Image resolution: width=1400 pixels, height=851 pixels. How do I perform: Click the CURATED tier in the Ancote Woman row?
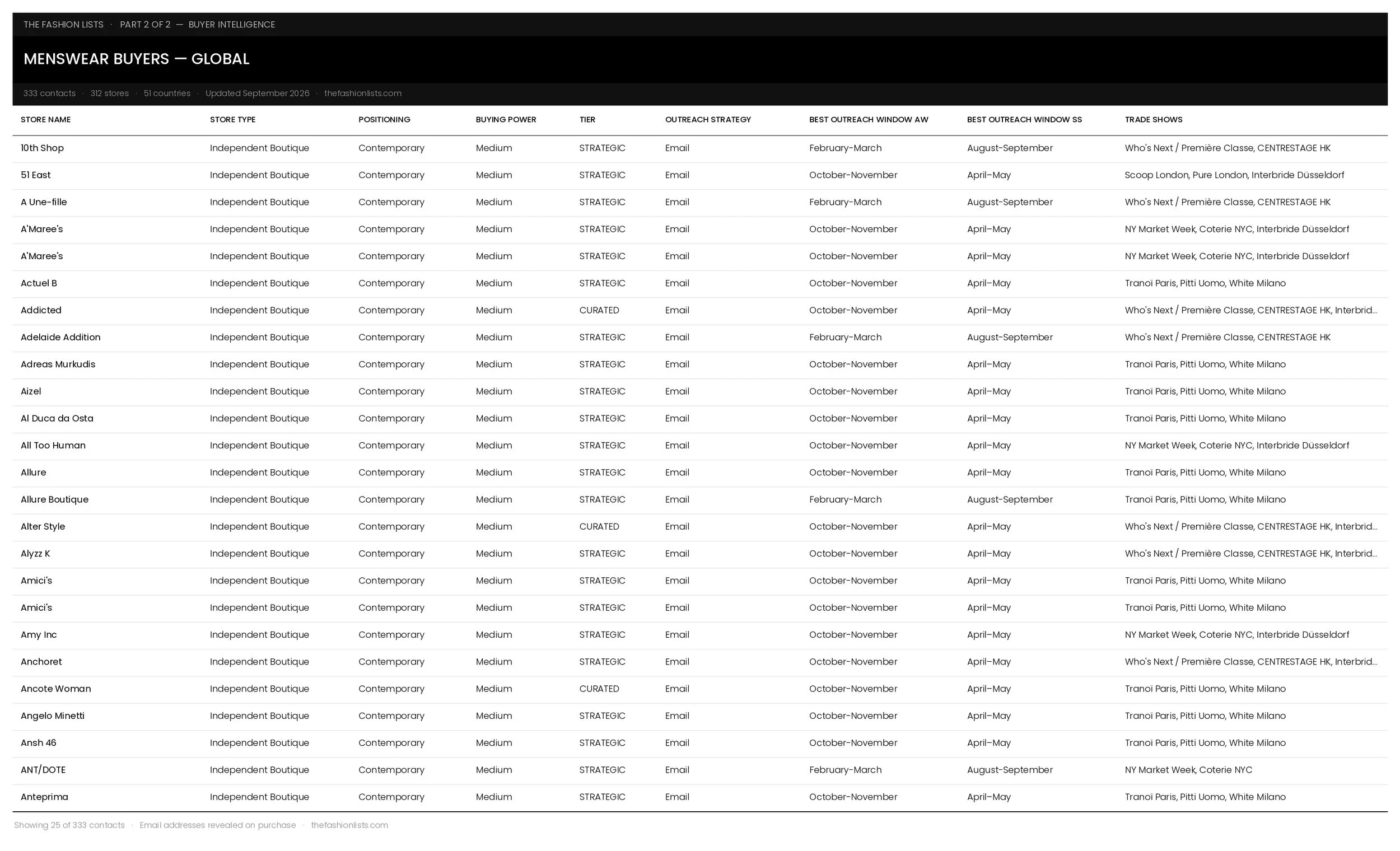599,689
